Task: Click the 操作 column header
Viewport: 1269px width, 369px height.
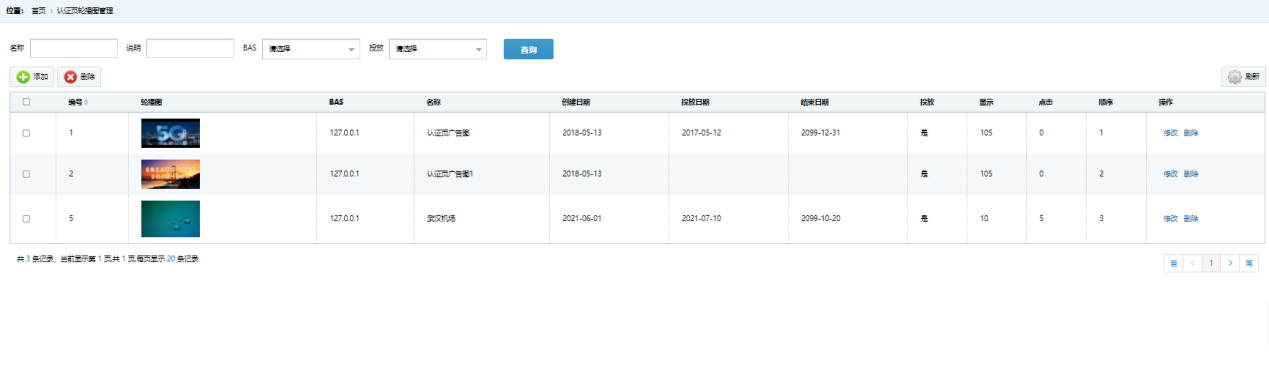Action: [x=1166, y=102]
